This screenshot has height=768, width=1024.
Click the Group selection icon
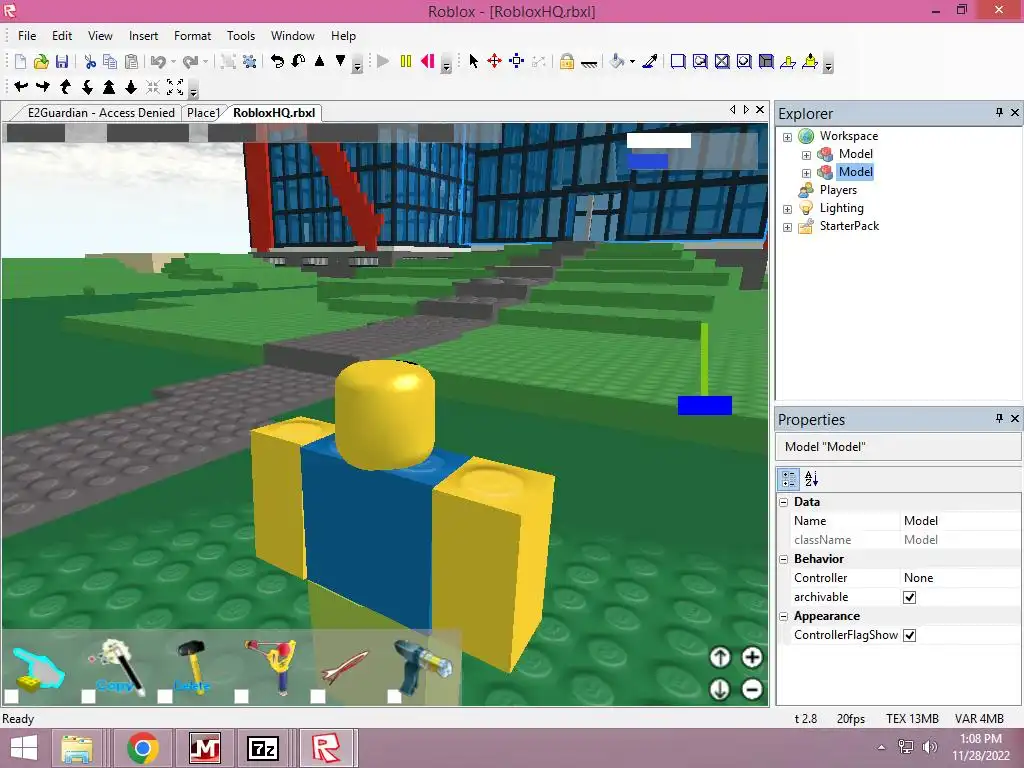[x=228, y=61]
